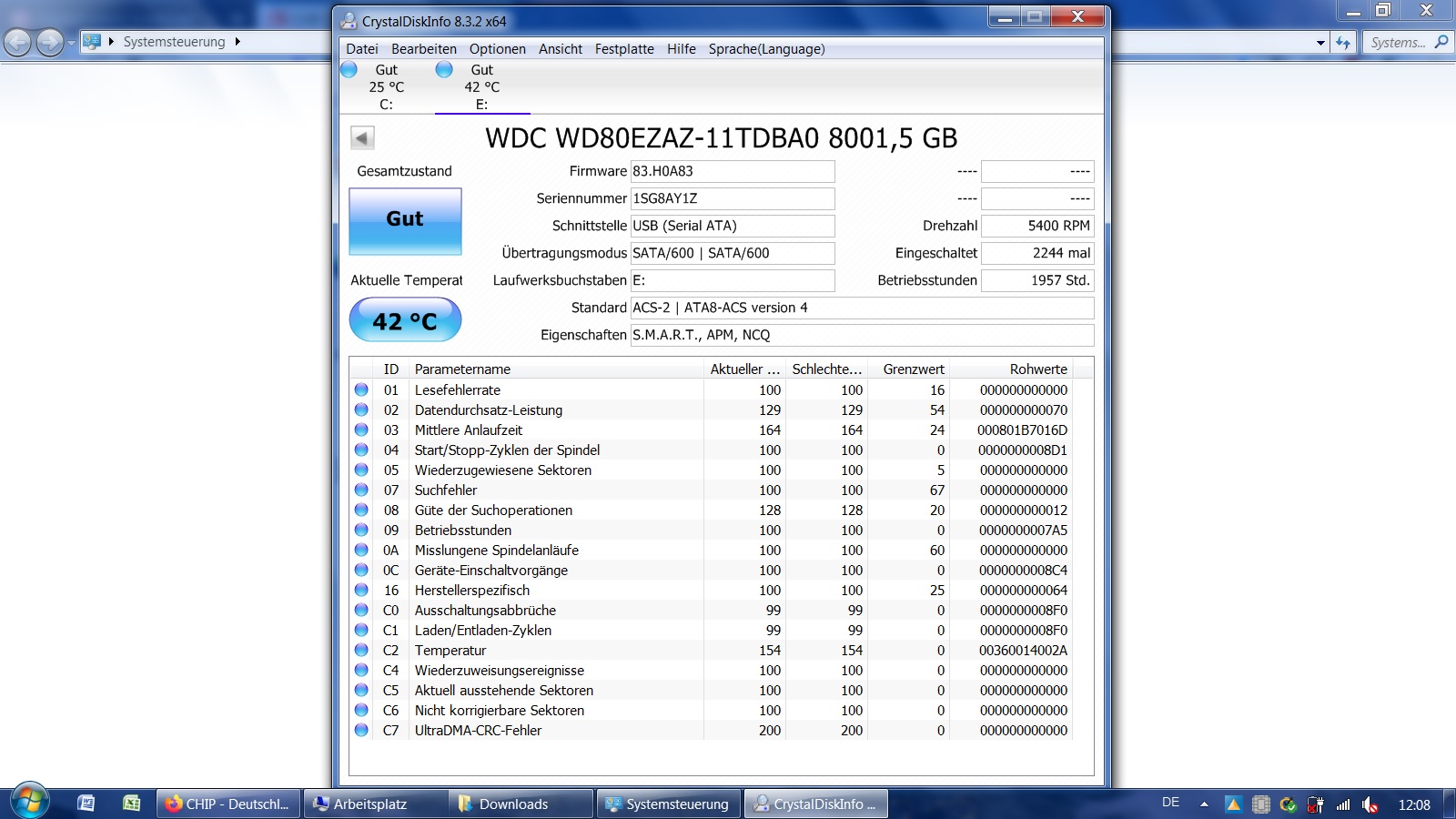
Task: Switch to the Downloads taskbar window
Action: pos(520,804)
